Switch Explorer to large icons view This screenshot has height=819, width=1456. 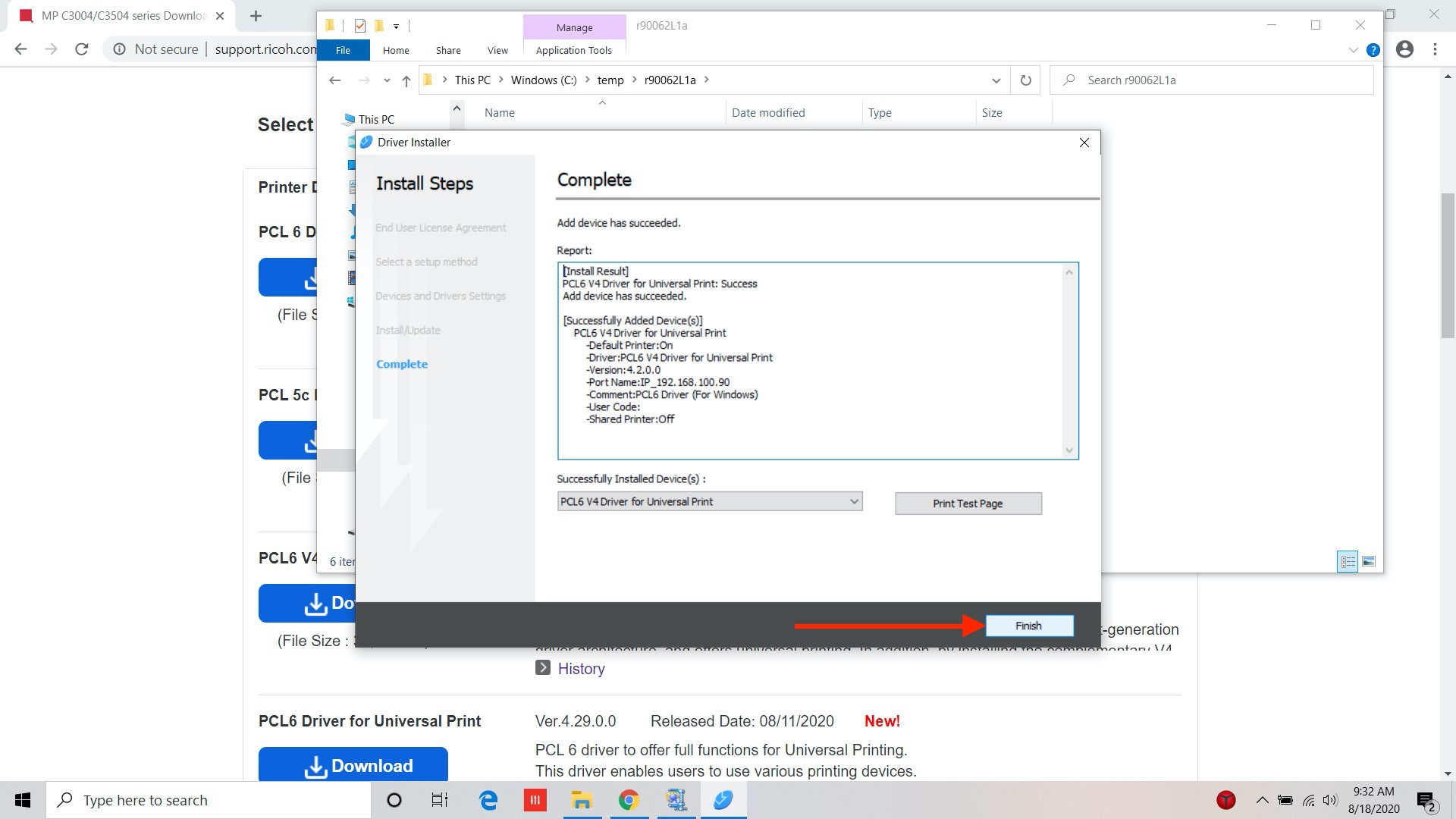point(1369,561)
